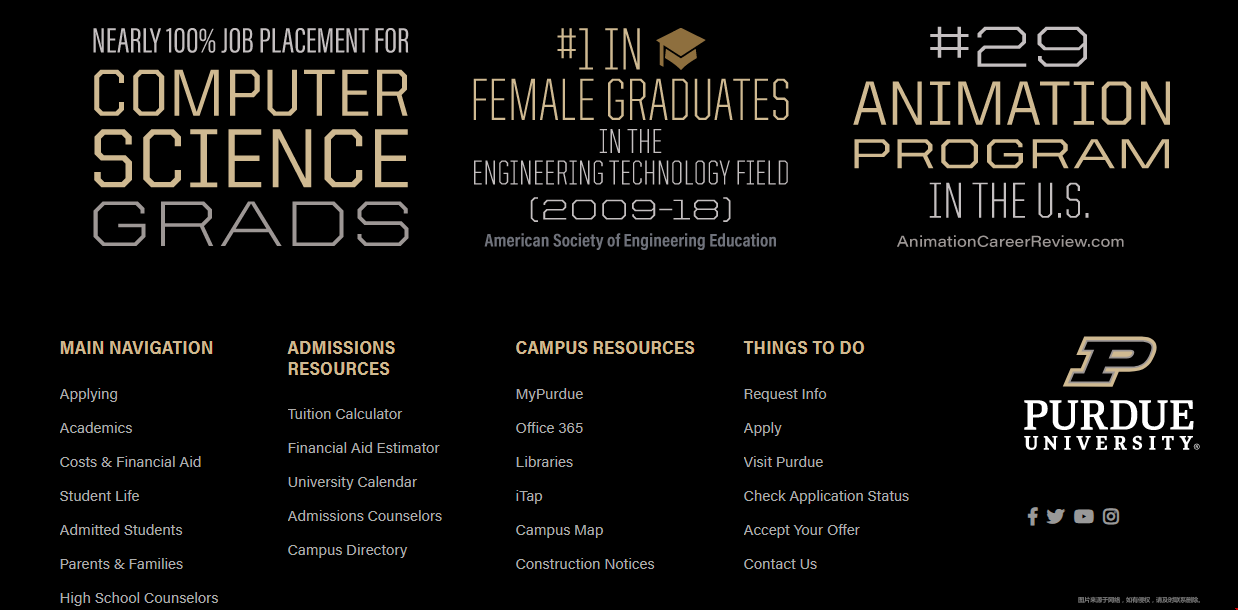
Task: Click the Computer Science Grads banner
Action: tap(251, 137)
